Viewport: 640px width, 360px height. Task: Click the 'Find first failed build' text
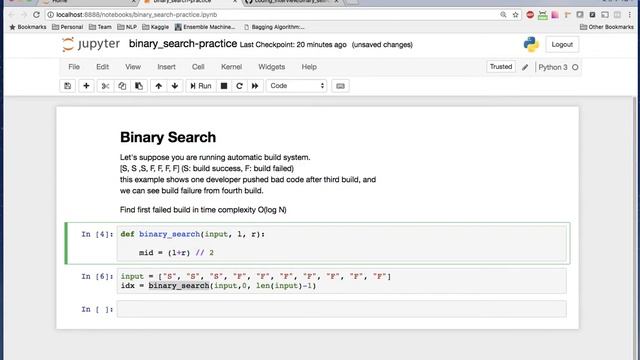click(x=203, y=210)
